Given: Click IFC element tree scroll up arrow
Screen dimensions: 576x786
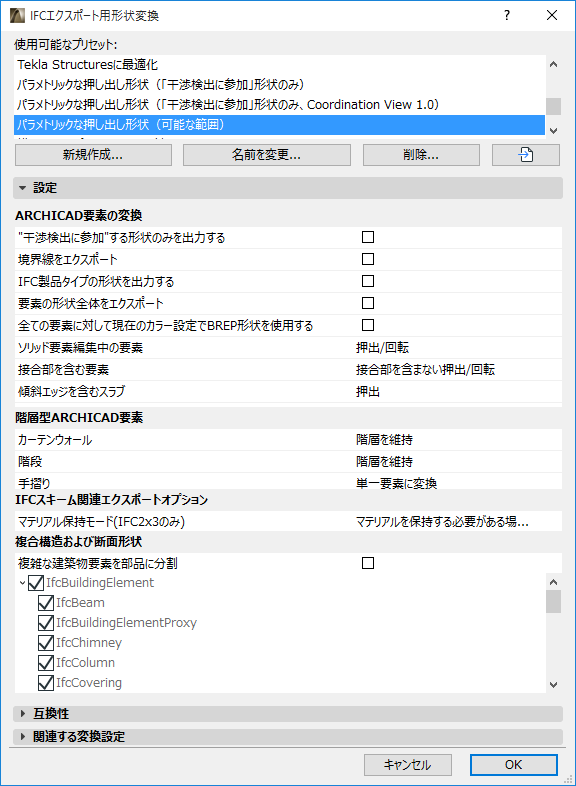Looking at the screenshot, I should tap(553, 582).
